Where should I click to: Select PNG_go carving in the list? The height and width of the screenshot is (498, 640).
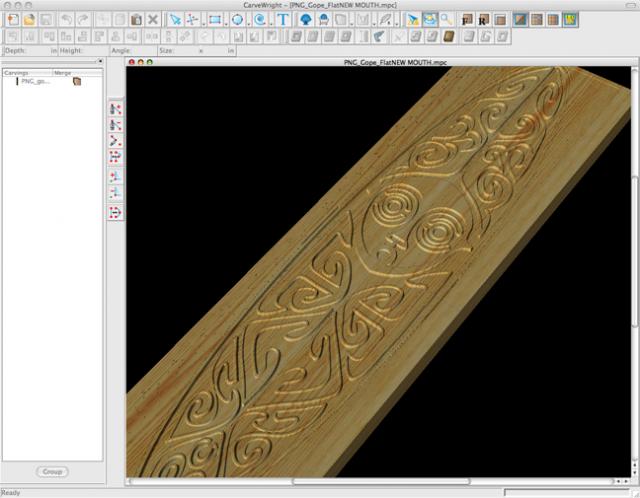[x=36, y=82]
